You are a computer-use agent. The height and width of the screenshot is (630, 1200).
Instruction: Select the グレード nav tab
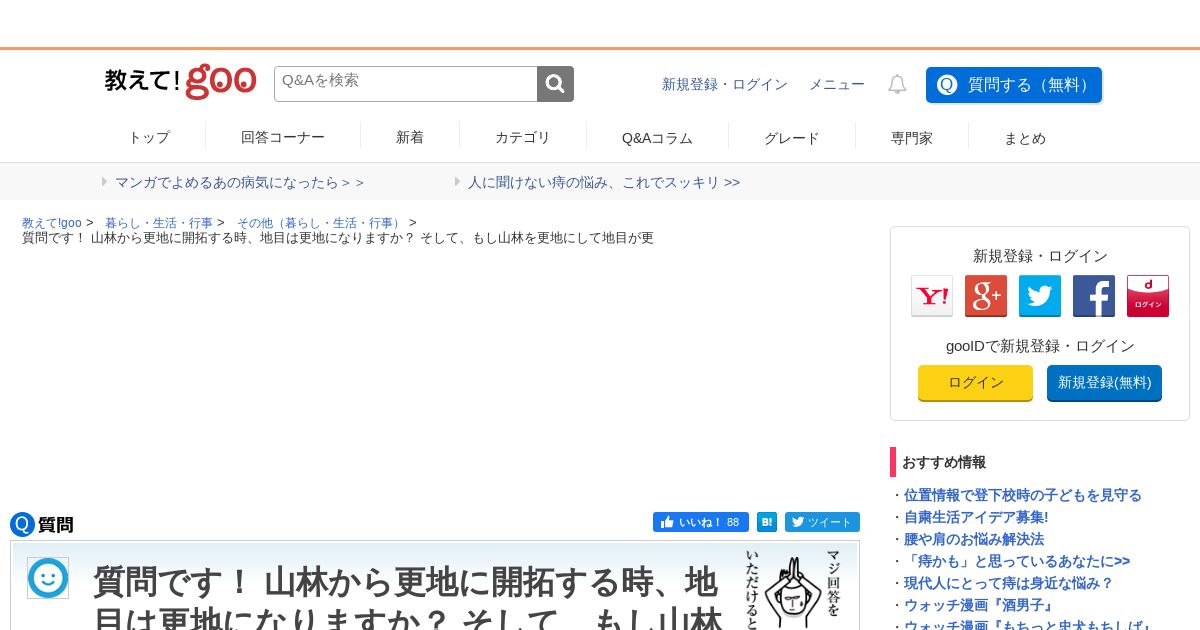click(792, 138)
